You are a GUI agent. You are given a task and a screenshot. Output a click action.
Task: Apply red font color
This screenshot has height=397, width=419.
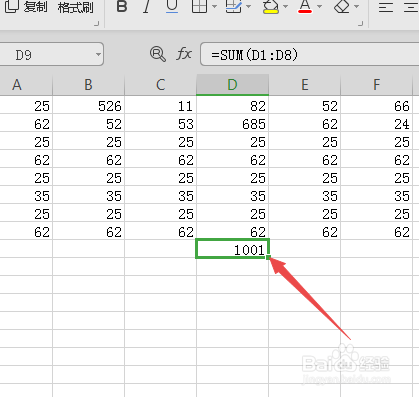[x=305, y=6]
